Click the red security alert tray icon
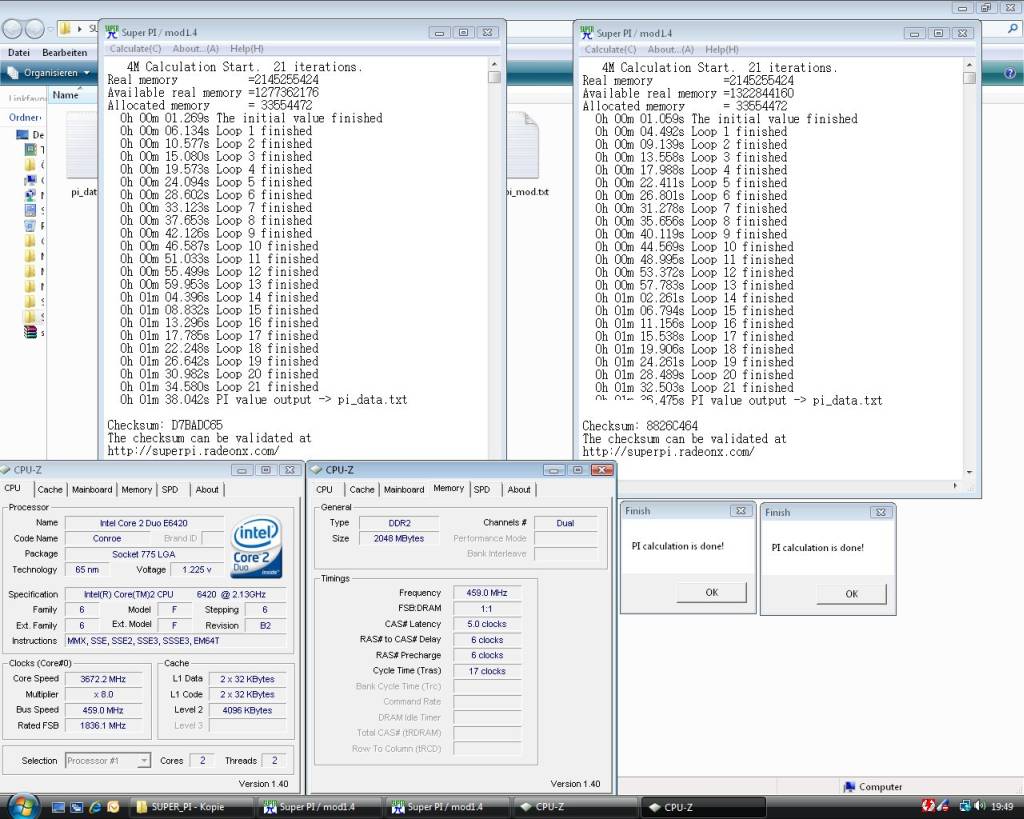Image resolution: width=1024 pixels, height=819 pixels. pos(927,807)
